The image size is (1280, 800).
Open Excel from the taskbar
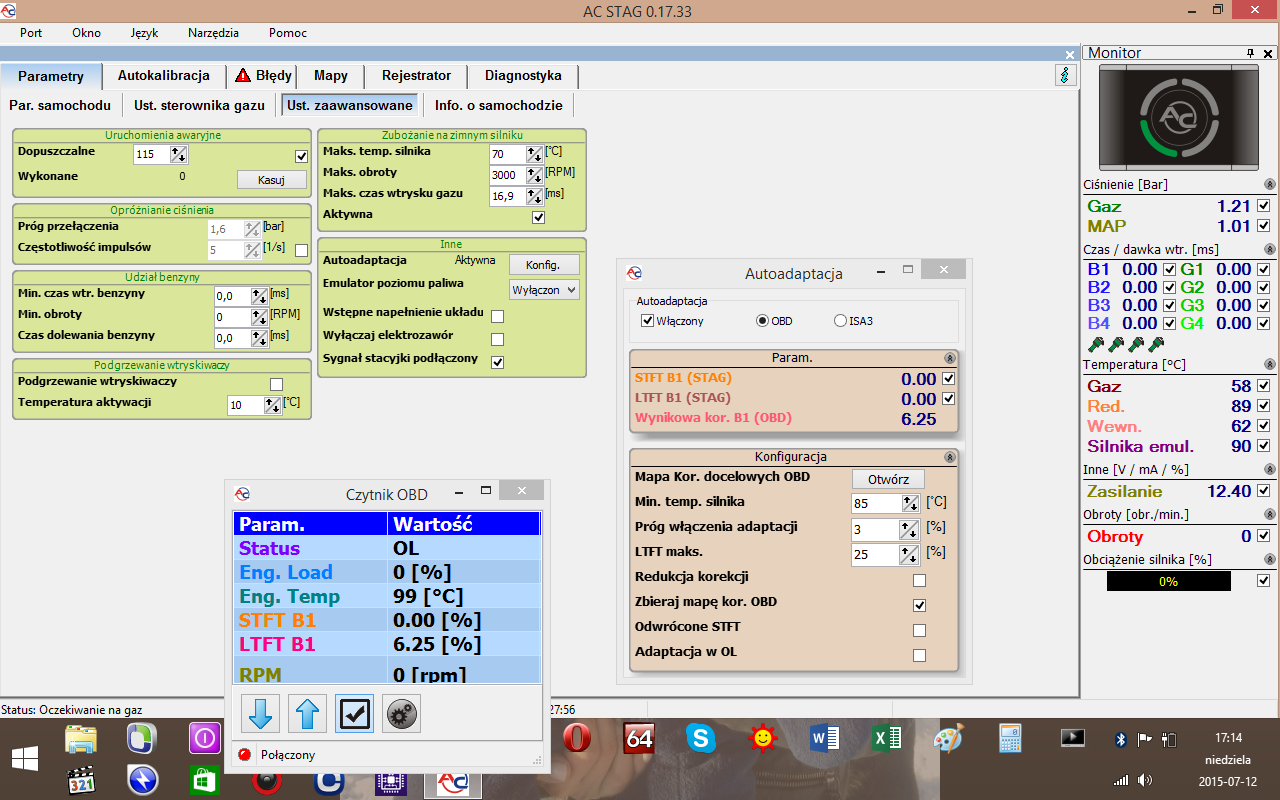coord(887,740)
